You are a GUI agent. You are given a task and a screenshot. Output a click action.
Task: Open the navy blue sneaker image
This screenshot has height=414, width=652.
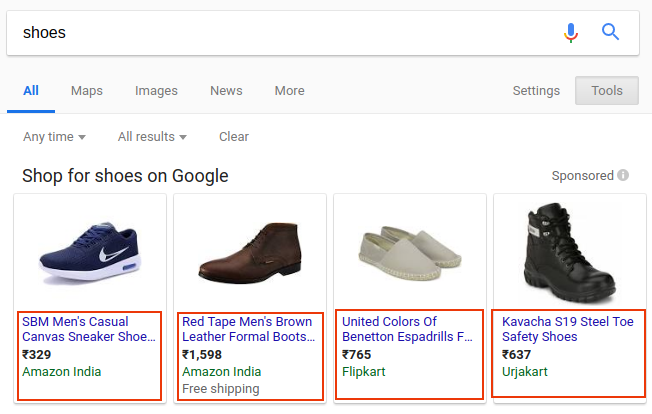click(90, 253)
